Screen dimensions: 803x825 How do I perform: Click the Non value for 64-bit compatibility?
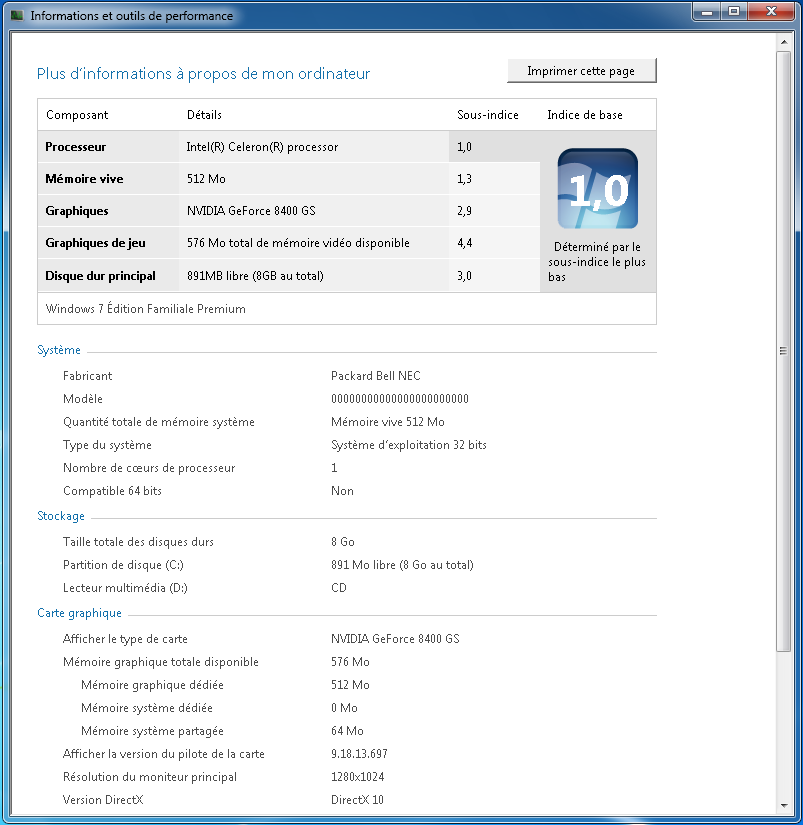tap(342, 491)
